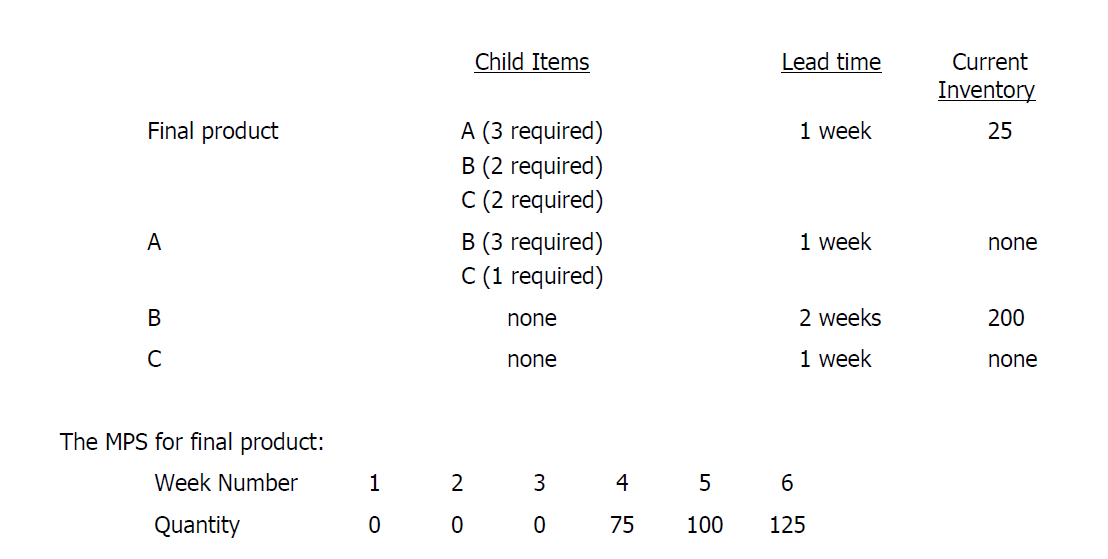
Task: Click the text C (2 required)
Action: (531, 200)
